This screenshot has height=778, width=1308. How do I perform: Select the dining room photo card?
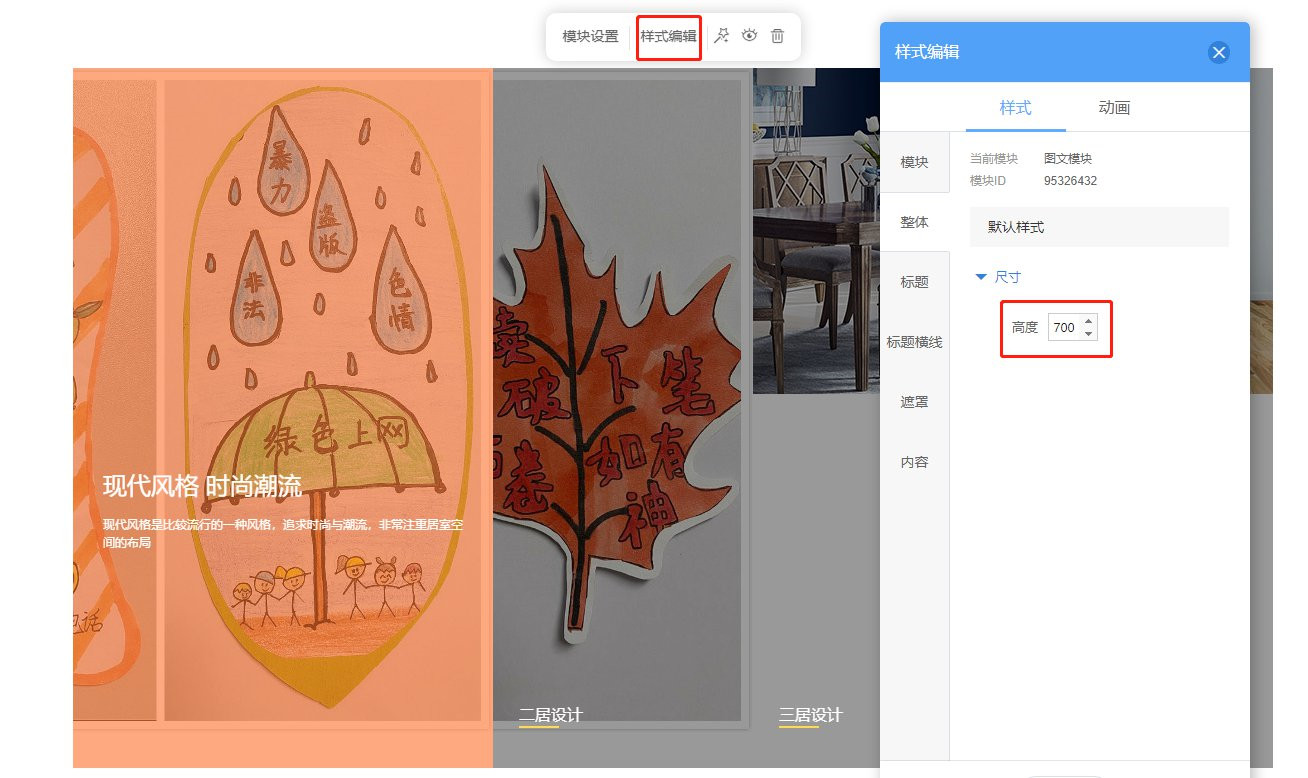(816, 230)
